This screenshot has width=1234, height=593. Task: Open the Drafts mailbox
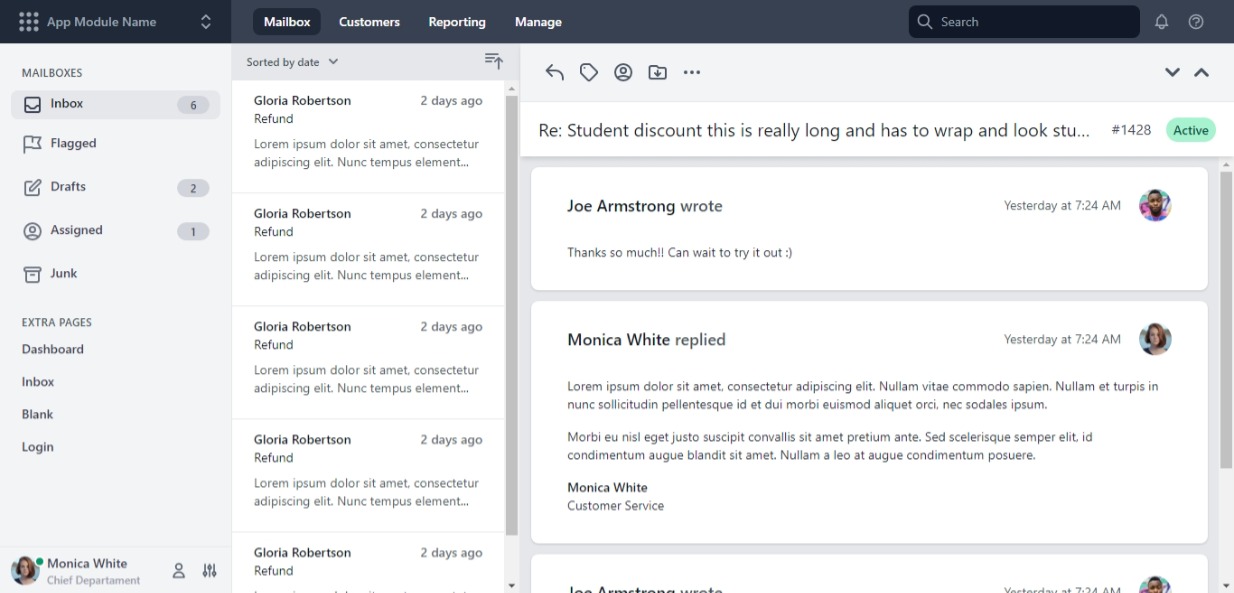(115, 187)
